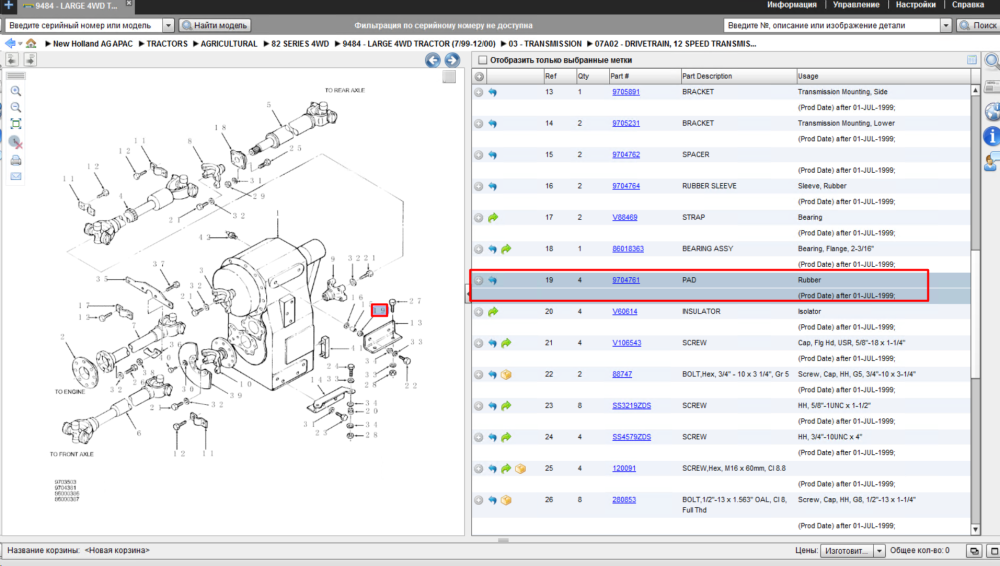1000x566 pixels.
Task: Open part link 9705891
Action: (626, 92)
